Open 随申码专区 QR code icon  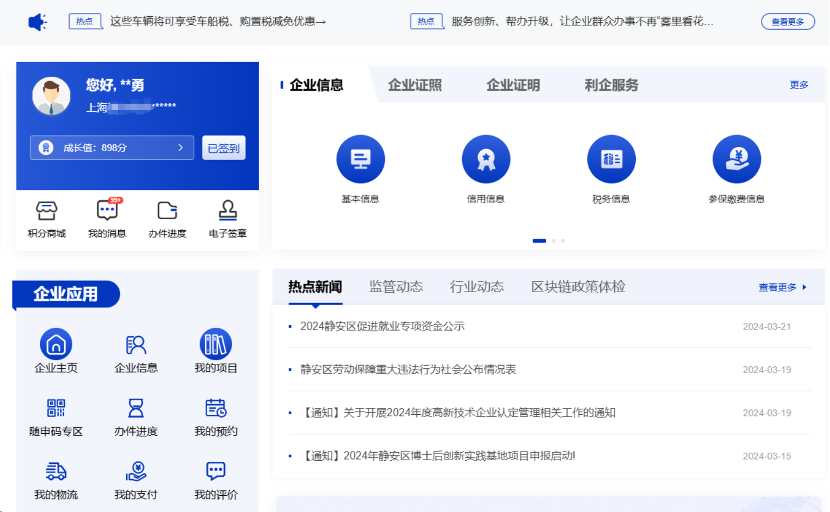(x=56, y=408)
